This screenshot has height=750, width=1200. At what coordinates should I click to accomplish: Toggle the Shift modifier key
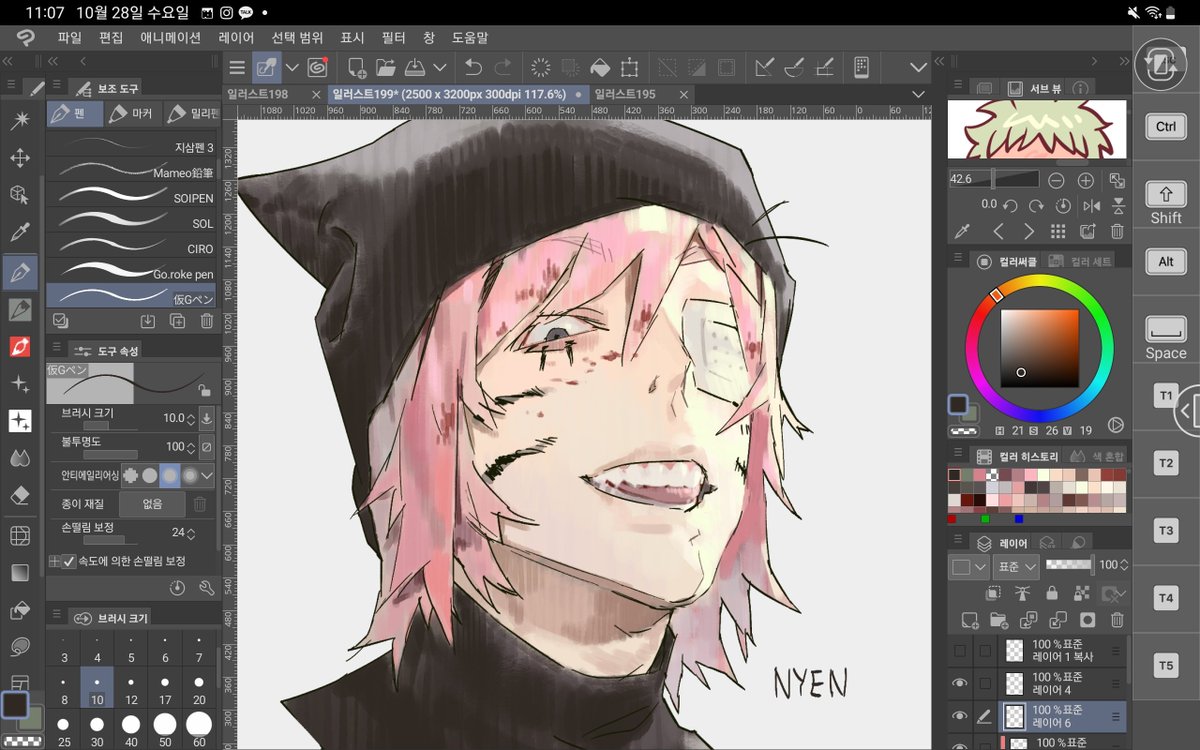coord(1166,200)
